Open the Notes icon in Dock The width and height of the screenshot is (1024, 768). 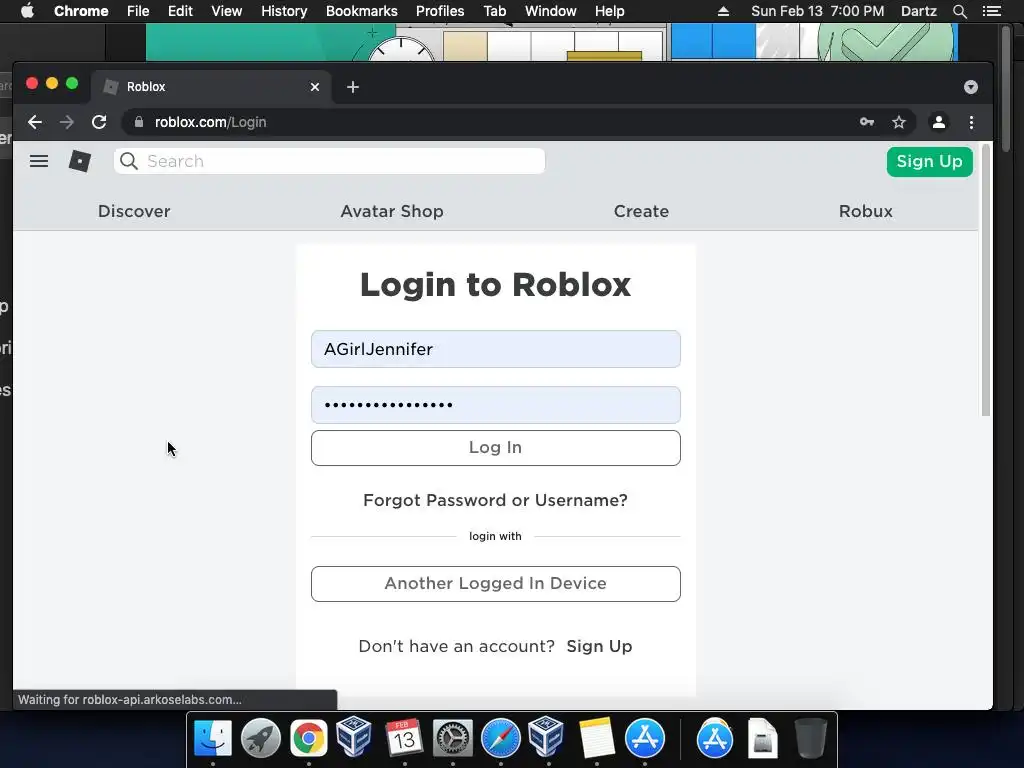596,738
